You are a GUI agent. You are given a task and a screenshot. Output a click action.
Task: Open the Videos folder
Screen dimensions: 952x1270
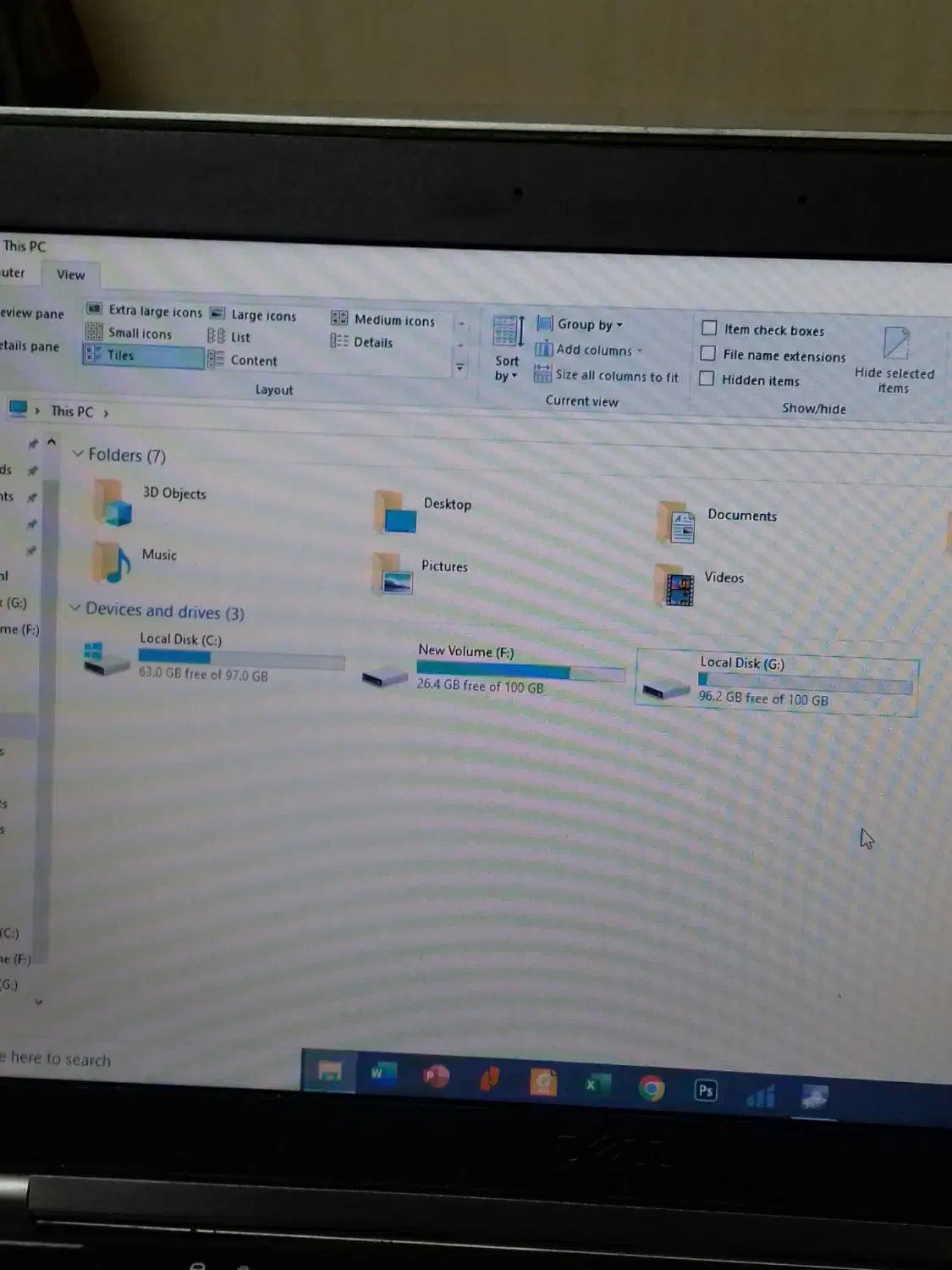[699, 584]
